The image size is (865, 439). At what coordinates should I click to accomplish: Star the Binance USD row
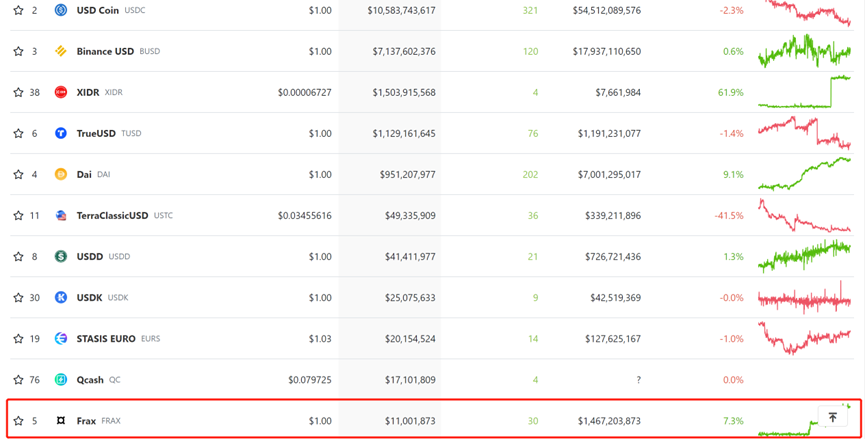click(x=18, y=51)
